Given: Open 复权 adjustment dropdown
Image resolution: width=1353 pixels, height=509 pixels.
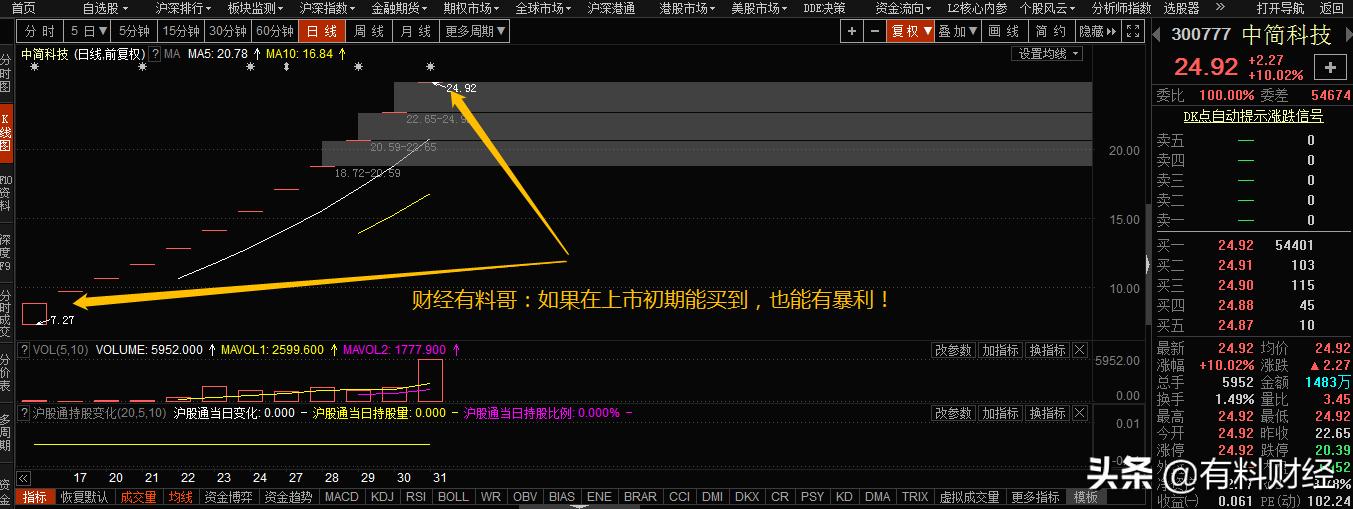Looking at the screenshot, I should pyautogui.click(x=911, y=31).
